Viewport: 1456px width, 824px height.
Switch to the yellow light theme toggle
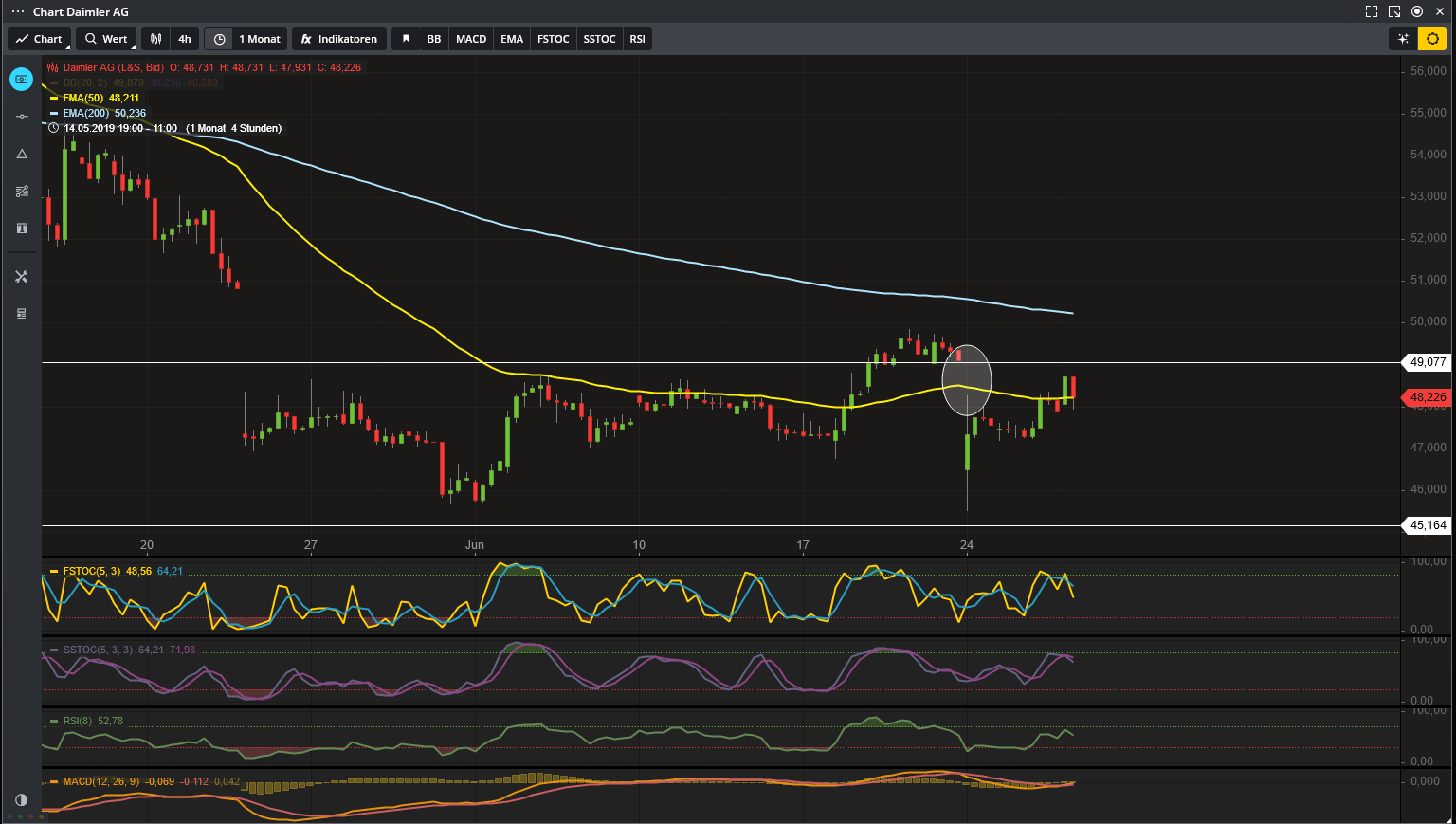[1432, 39]
